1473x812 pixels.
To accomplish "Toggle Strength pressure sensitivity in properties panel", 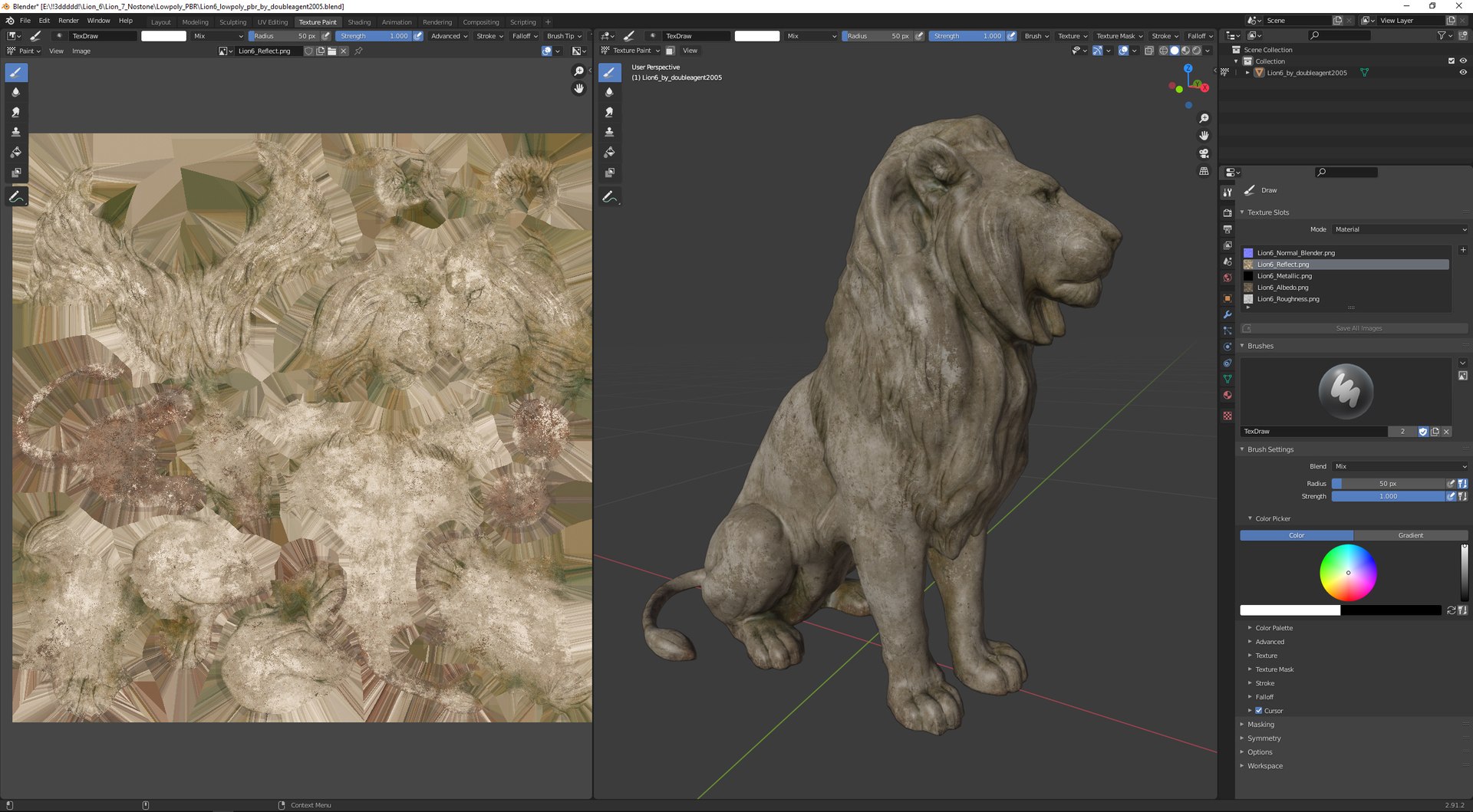I will click(1451, 497).
